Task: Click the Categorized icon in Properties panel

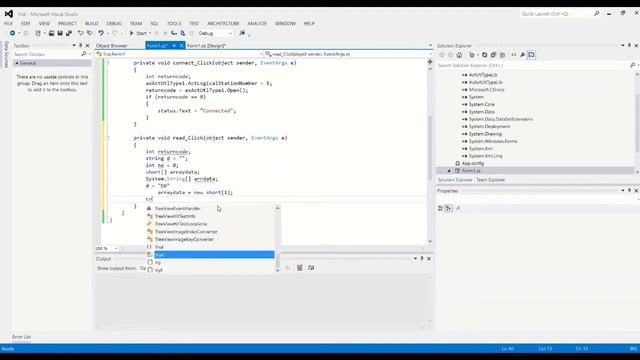Action: 440,209
